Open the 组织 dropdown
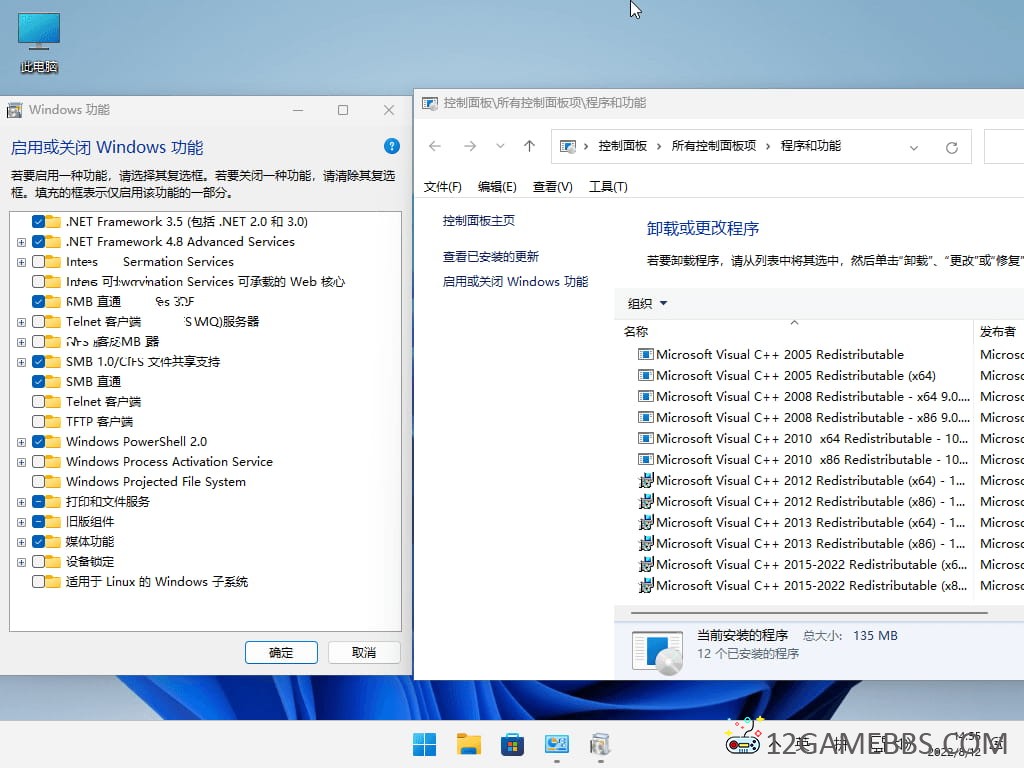The image size is (1024, 768). [x=647, y=303]
